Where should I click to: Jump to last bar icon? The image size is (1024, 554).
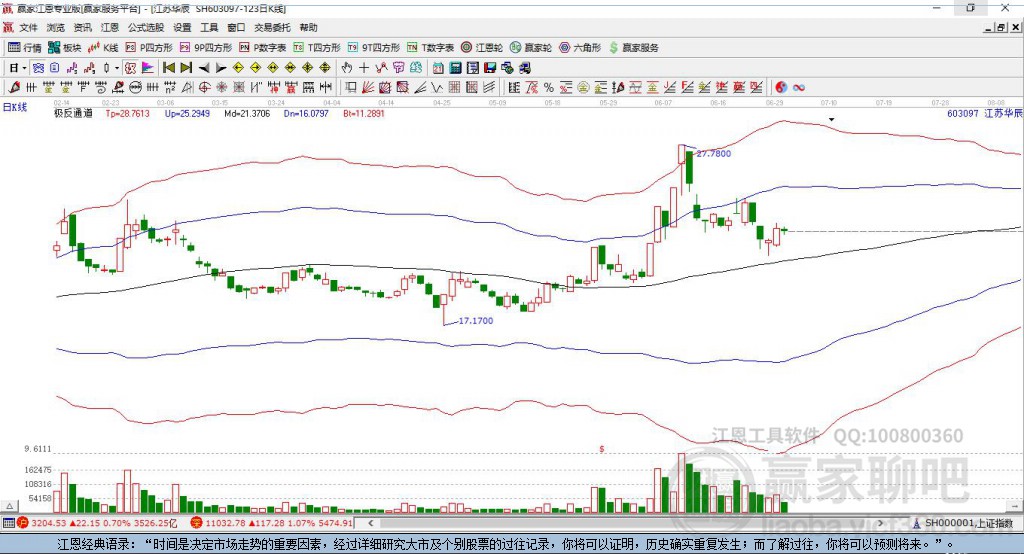[186, 68]
